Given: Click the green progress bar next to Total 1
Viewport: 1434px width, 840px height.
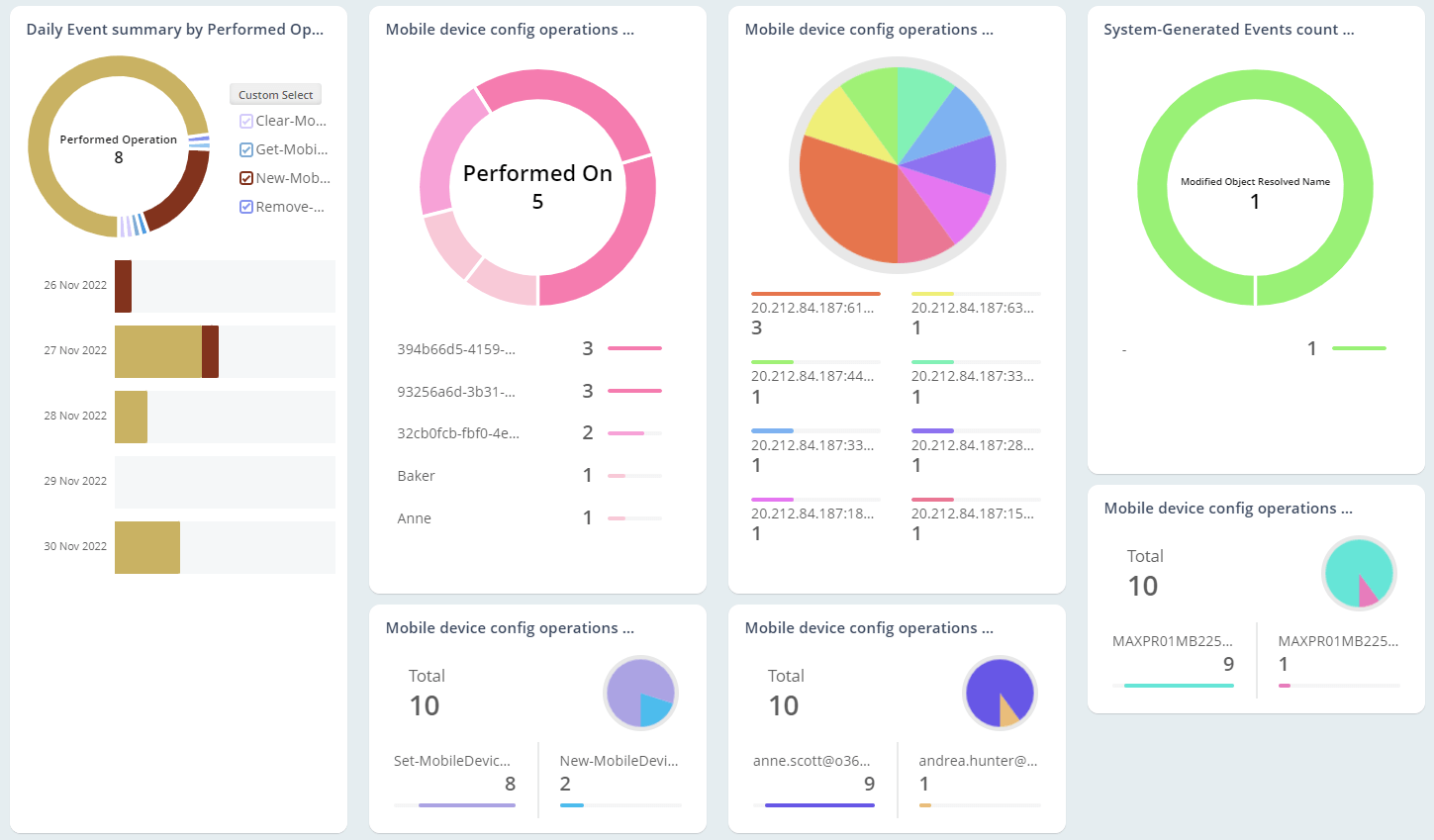Looking at the screenshot, I should pos(1358,348).
